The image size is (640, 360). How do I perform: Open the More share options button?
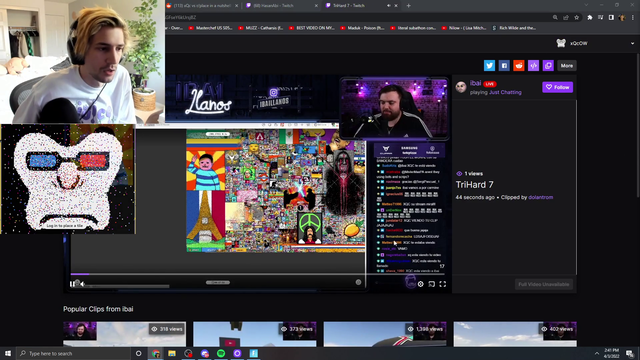[x=567, y=65]
